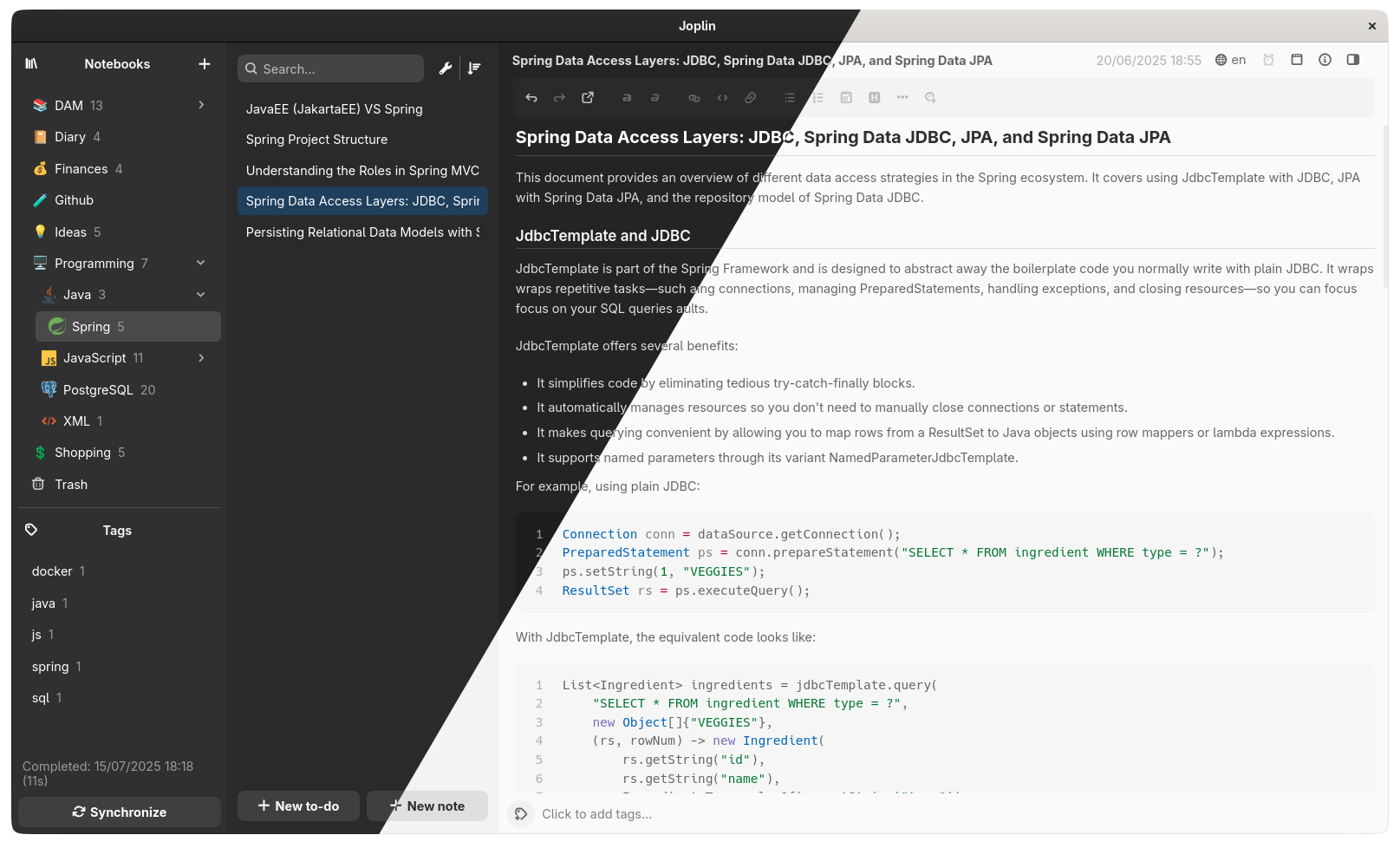Click the Synchronize button

(x=120, y=812)
